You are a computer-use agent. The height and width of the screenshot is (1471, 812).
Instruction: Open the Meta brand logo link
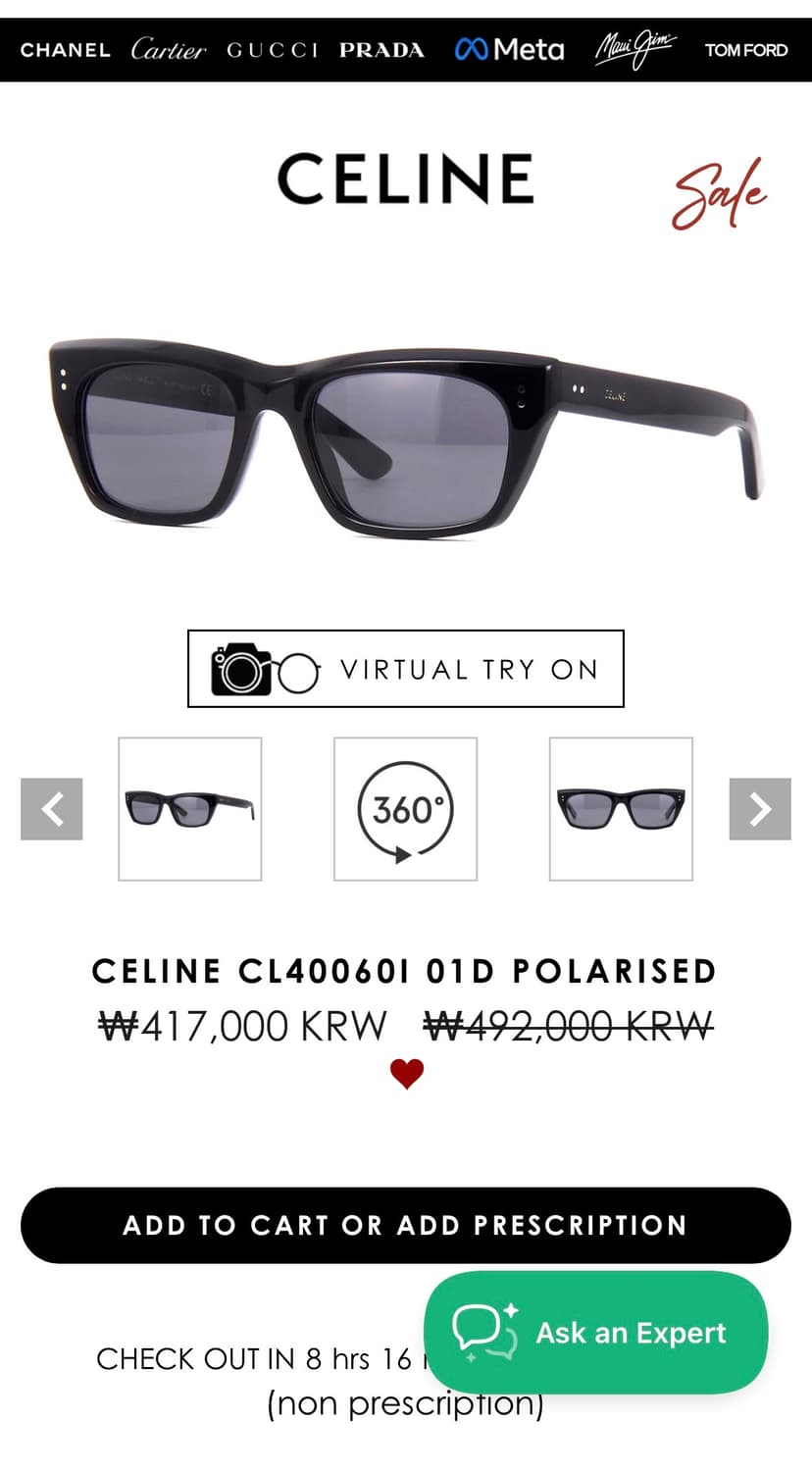pyautogui.click(x=510, y=49)
